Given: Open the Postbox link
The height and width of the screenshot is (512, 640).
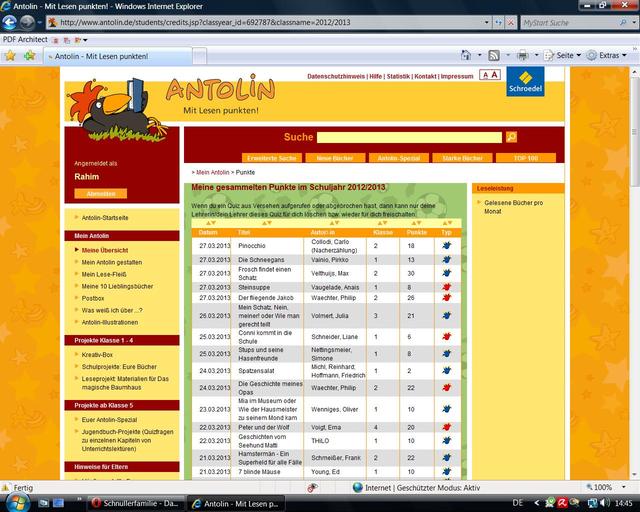Looking at the screenshot, I should click(x=93, y=298).
